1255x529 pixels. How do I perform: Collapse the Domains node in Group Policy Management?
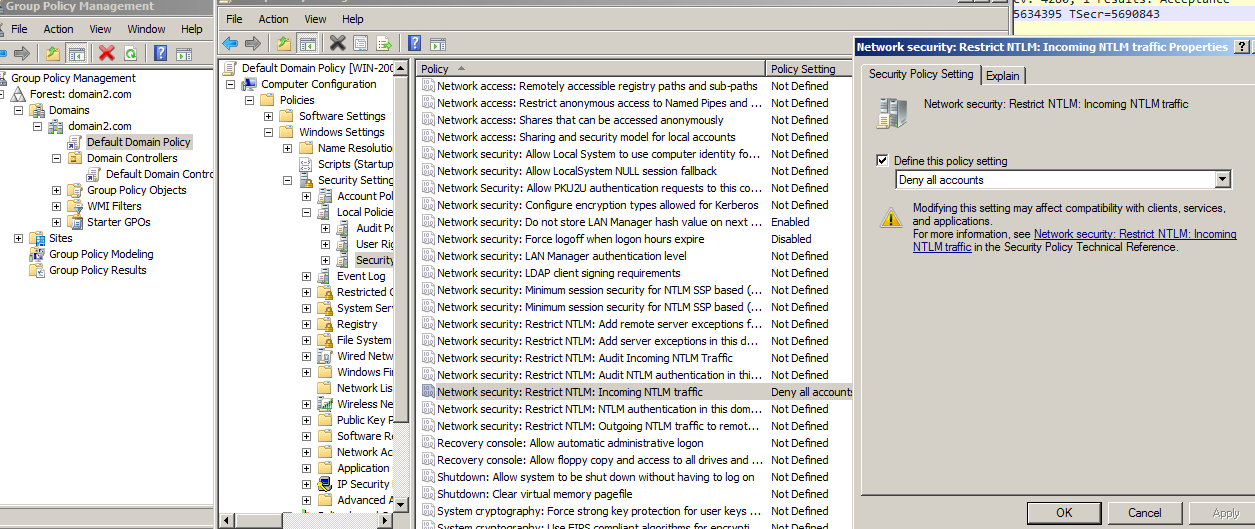[x=19, y=110]
